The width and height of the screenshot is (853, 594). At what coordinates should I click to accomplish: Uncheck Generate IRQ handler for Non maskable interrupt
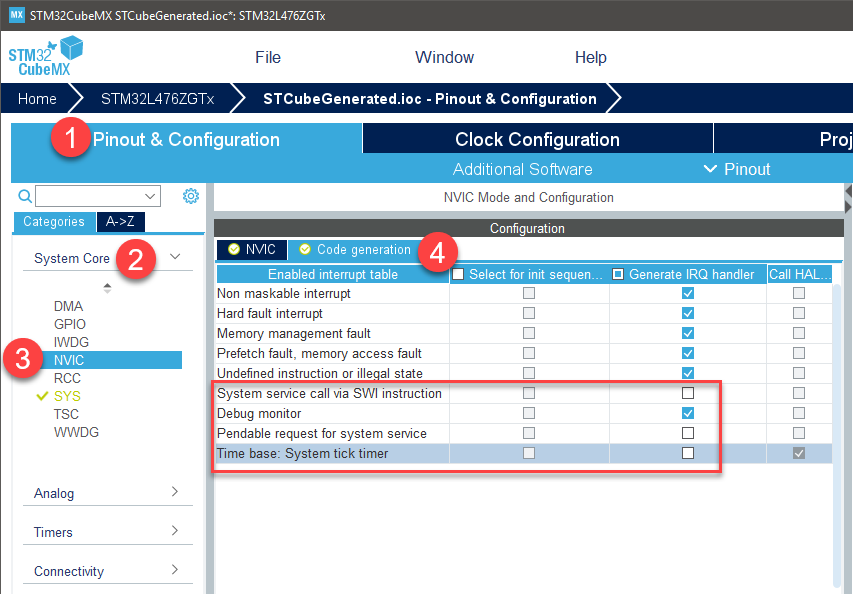tap(688, 293)
